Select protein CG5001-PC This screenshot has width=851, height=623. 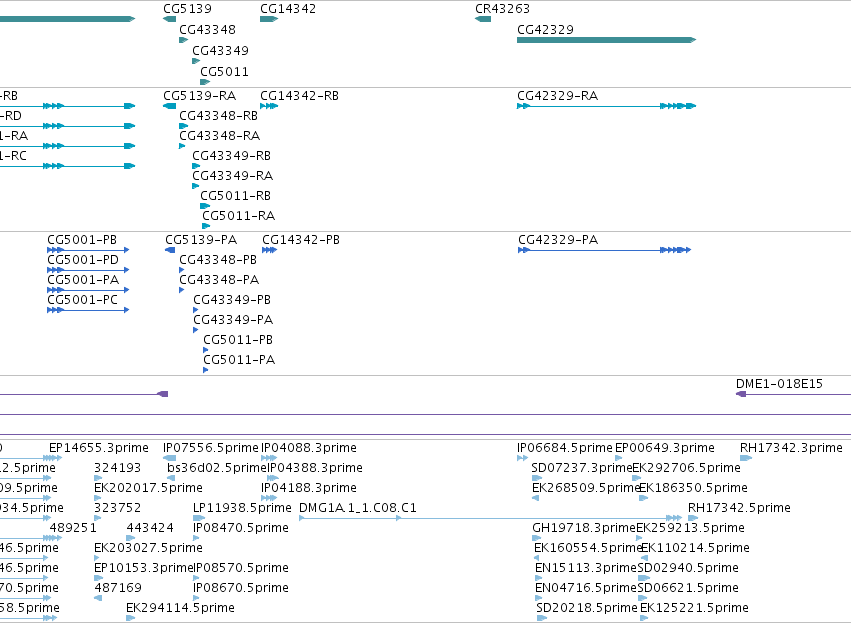click(x=82, y=300)
